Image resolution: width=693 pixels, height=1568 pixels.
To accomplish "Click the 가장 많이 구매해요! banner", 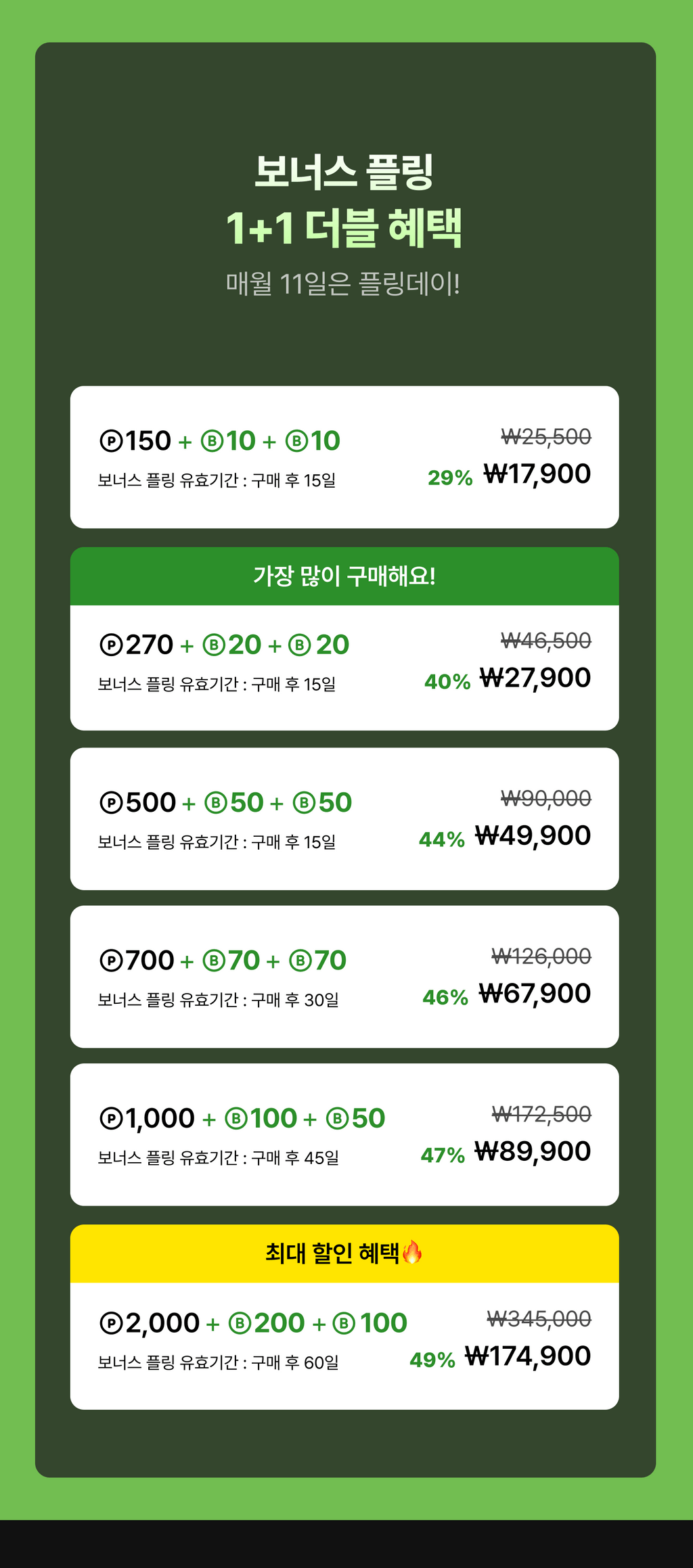I will tap(344, 576).
